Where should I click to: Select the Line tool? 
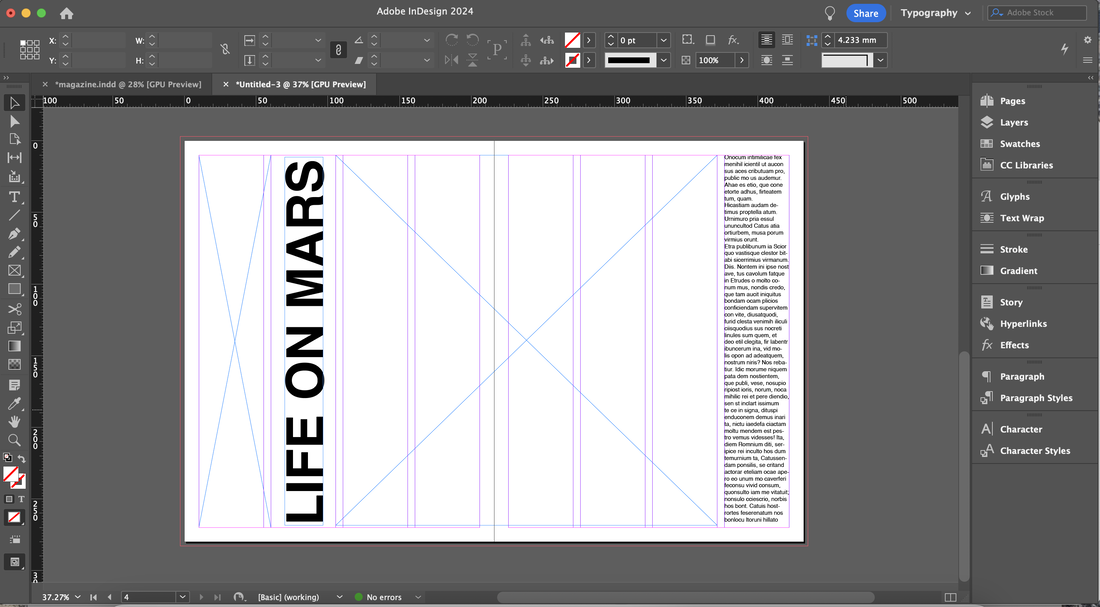click(14, 215)
